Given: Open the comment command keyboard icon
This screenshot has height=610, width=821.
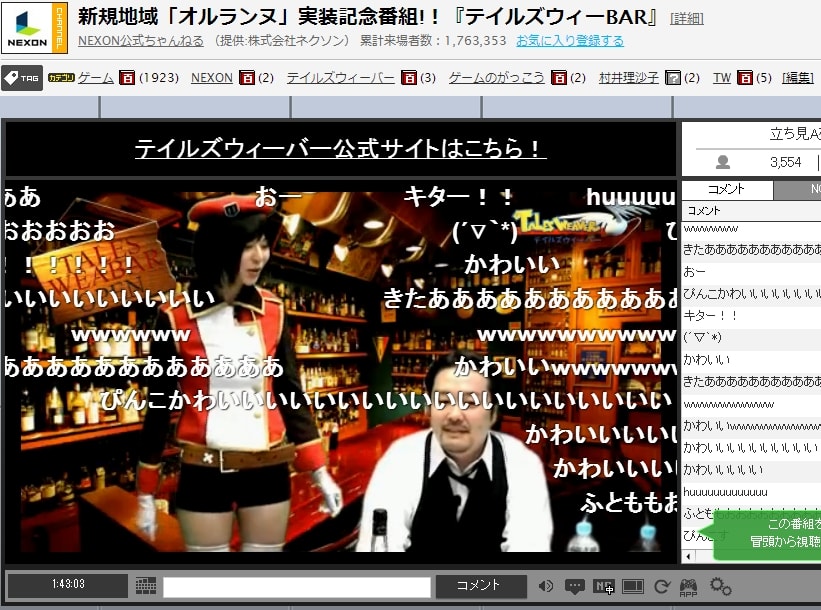Looking at the screenshot, I should click(146, 585).
